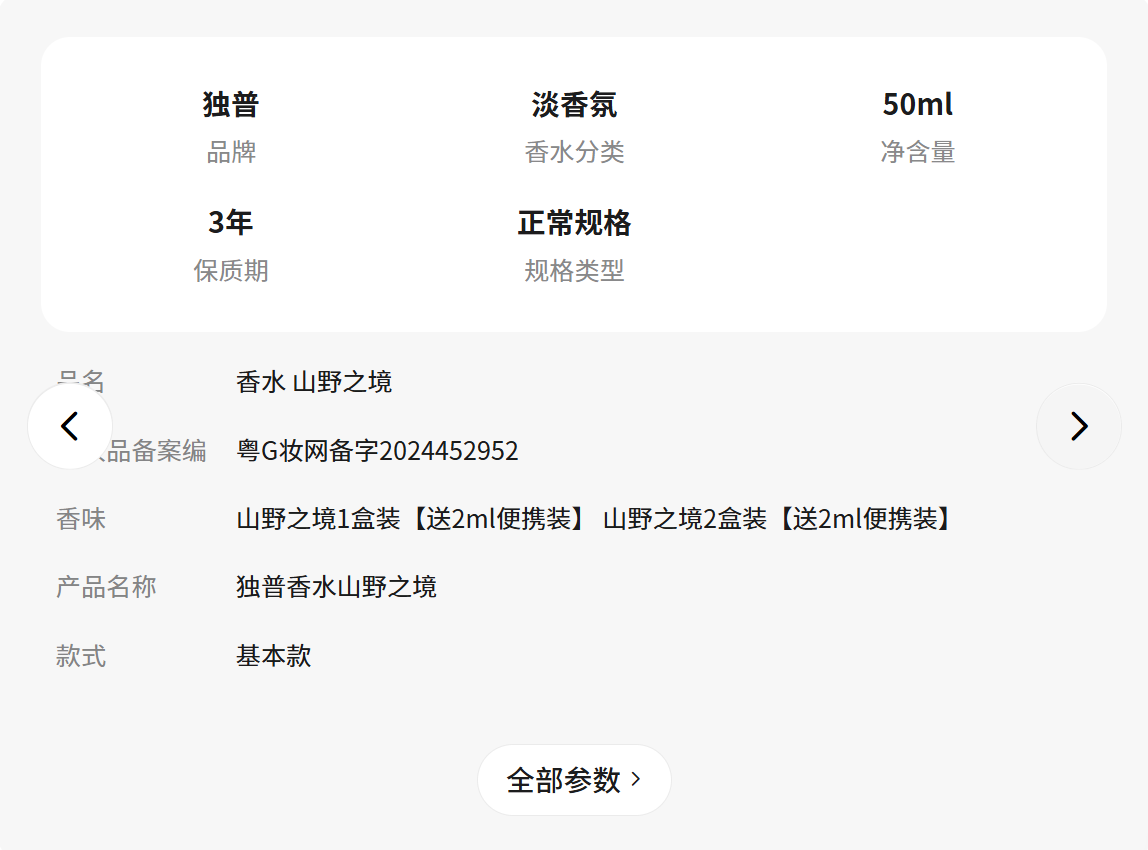This screenshot has height=850, width=1148.
Task: Select the brand value 独普
Action: pyautogui.click(x=231, y=104)
